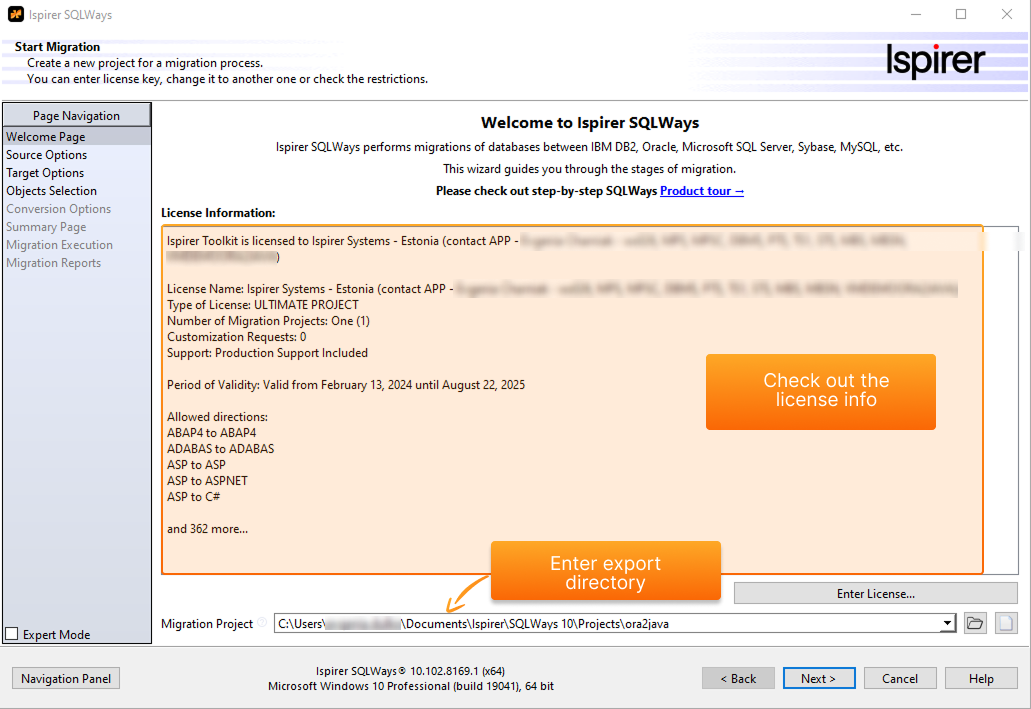Select Objects Selection navigation entry
The height and width of the screenshot is (709, 1031).
click(x=51, y=190)
